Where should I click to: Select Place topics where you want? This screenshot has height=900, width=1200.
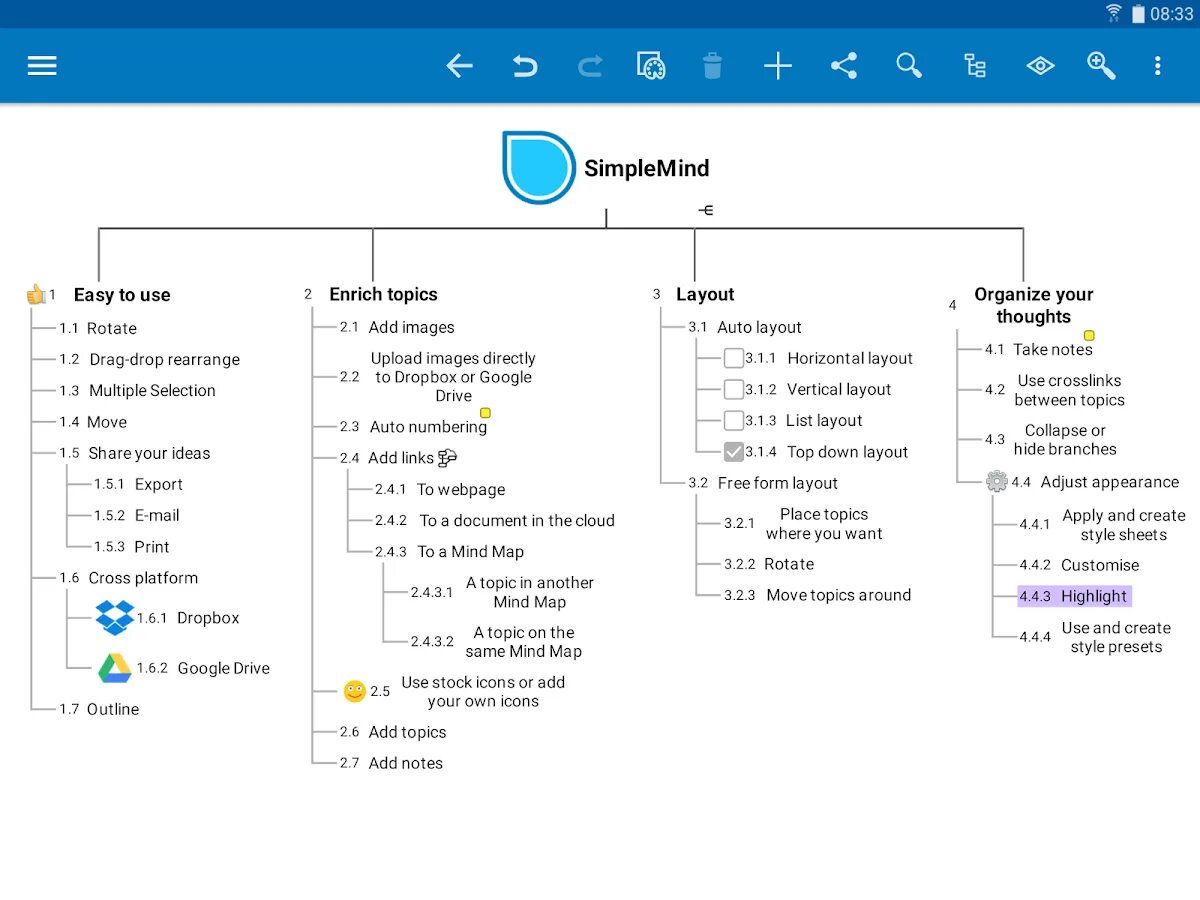[x=824, y=524]
